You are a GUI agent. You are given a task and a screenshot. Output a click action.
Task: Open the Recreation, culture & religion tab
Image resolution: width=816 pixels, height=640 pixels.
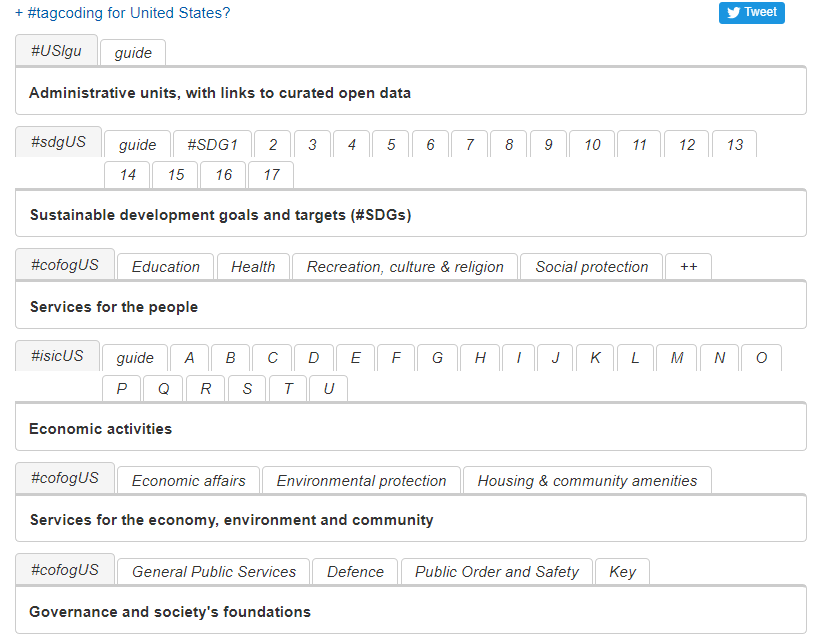(404, 266)
